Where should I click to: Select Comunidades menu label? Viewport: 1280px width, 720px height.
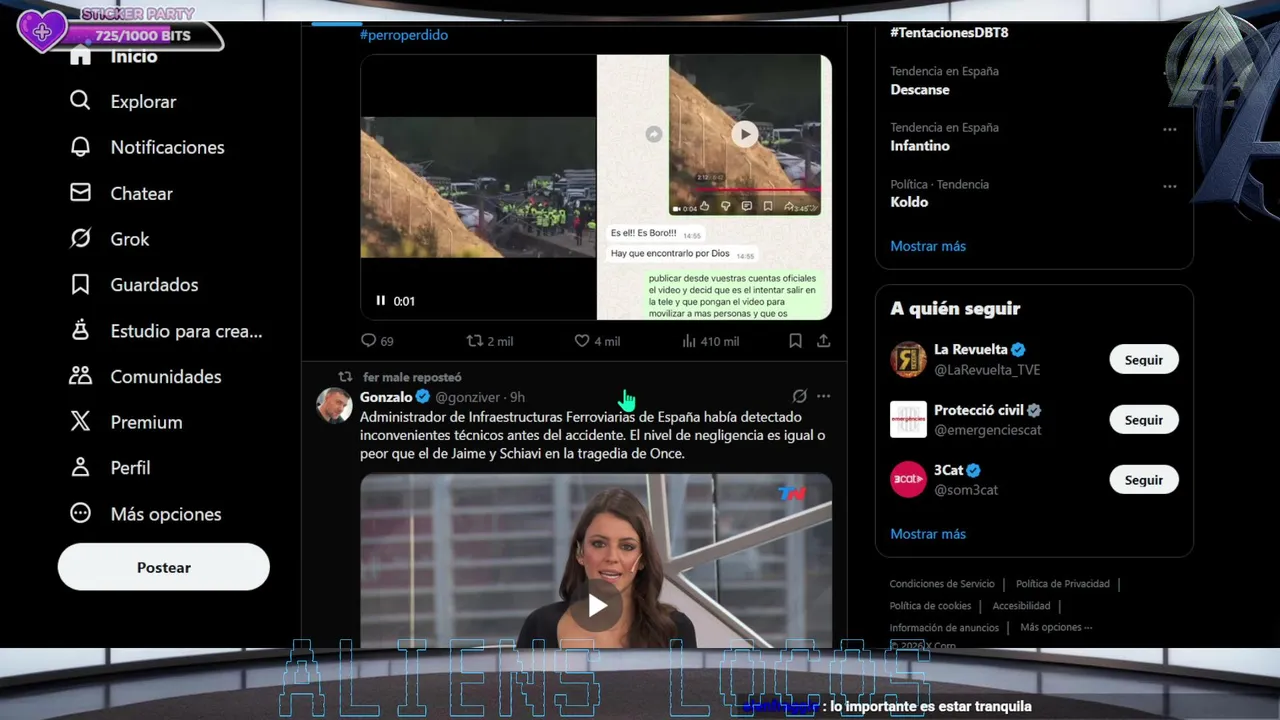(166, 376)
